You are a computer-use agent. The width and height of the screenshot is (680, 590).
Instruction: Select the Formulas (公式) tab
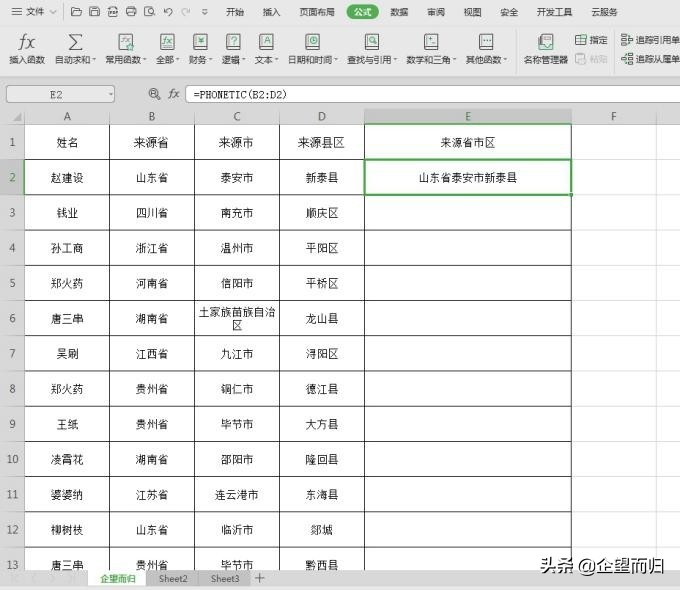[x=363, y=12]
